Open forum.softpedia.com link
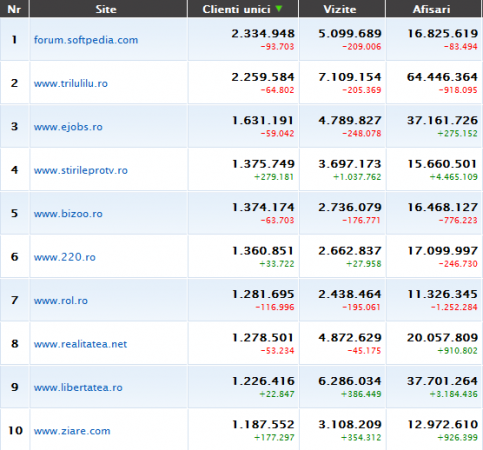This screenshot has height=450, width=483. [86, 40]
